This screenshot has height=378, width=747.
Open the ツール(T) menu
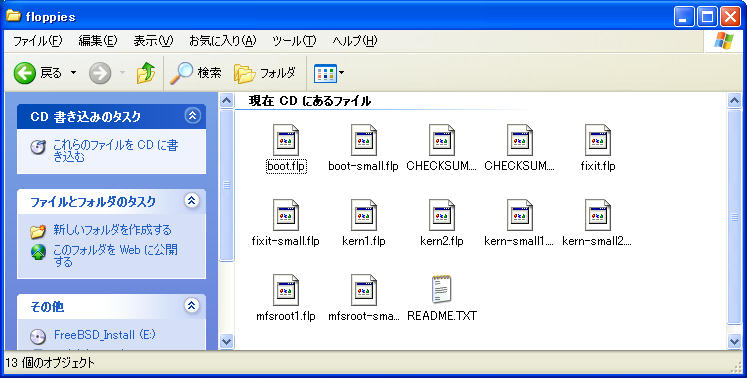(294, 41)
